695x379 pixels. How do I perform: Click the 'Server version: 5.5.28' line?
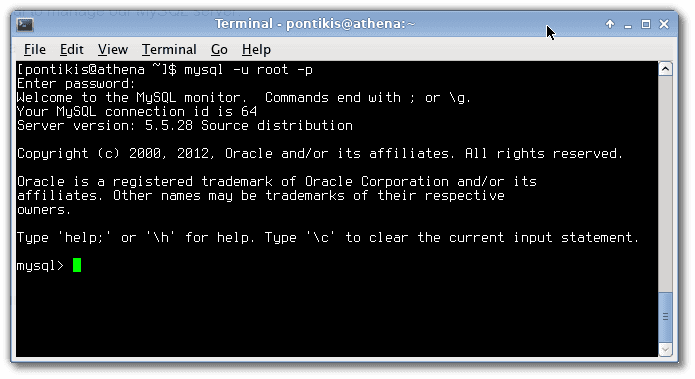point(105,125)
